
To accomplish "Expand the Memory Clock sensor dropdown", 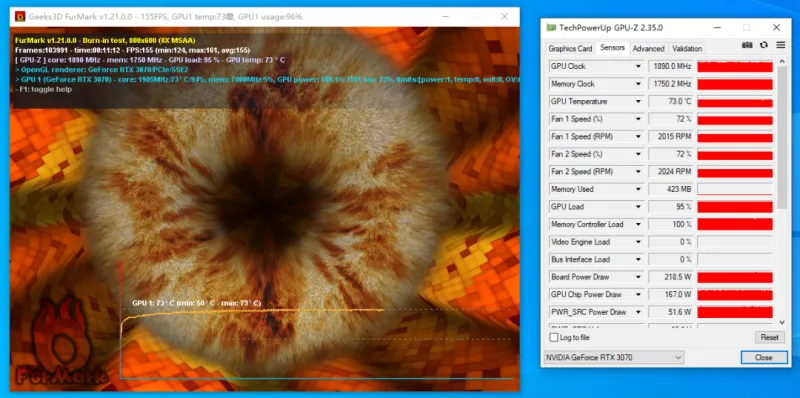I will [x=638, y=84].
